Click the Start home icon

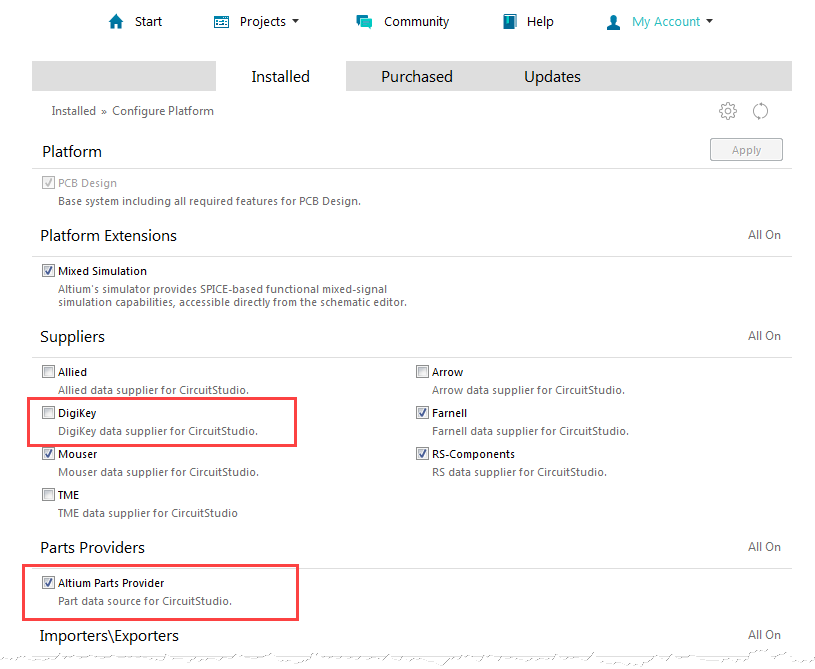116,22
